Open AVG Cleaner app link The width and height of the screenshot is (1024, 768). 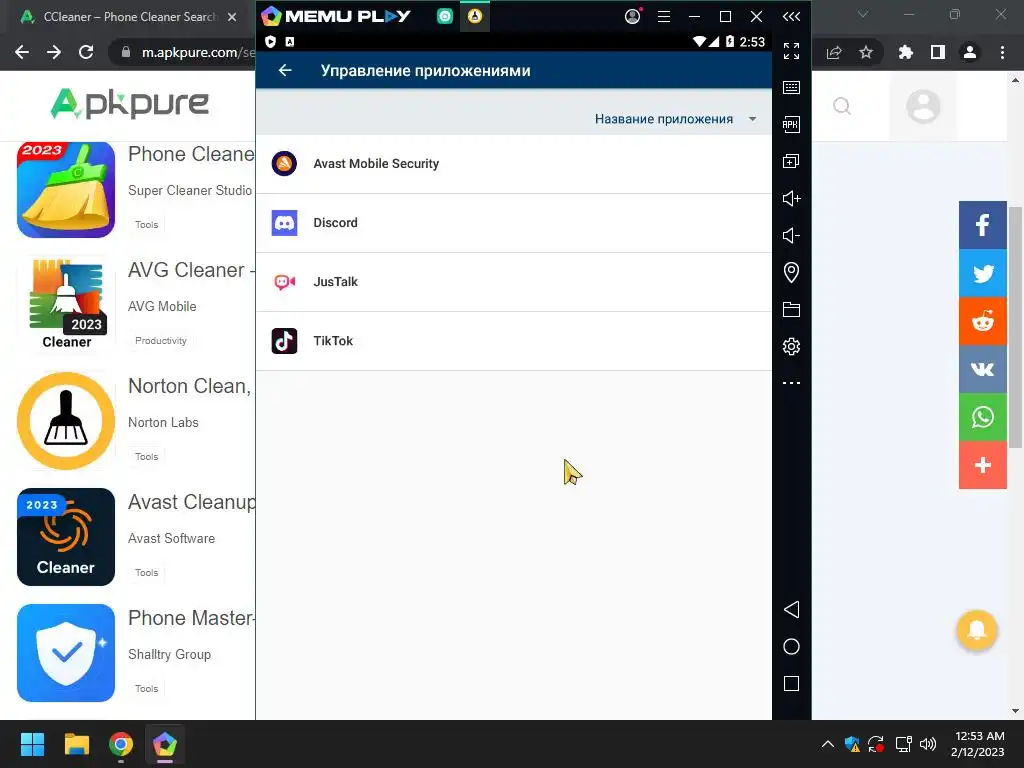[x=189, y=270]
